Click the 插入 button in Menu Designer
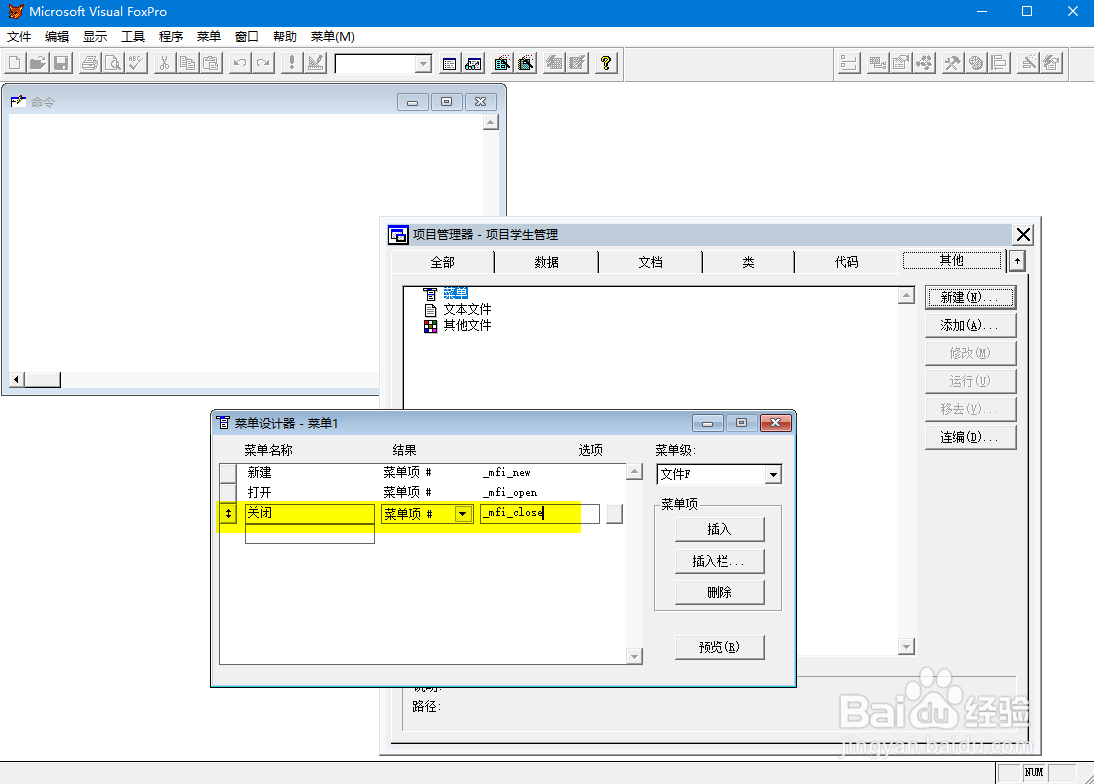Screen dimensions: 1094x784 tap(719, 529)
